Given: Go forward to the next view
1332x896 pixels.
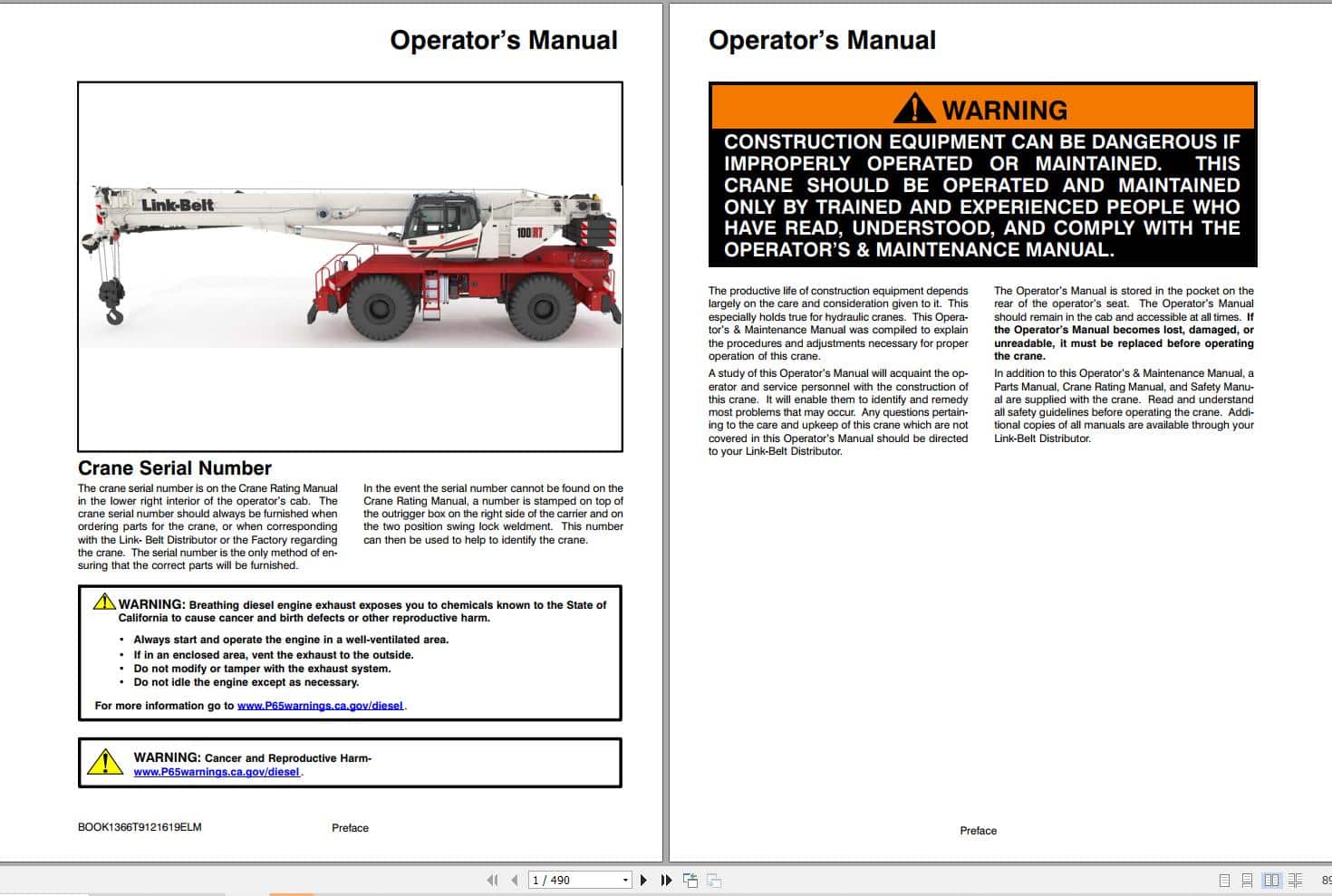Looking at the screenshot, I should (713, 880).
